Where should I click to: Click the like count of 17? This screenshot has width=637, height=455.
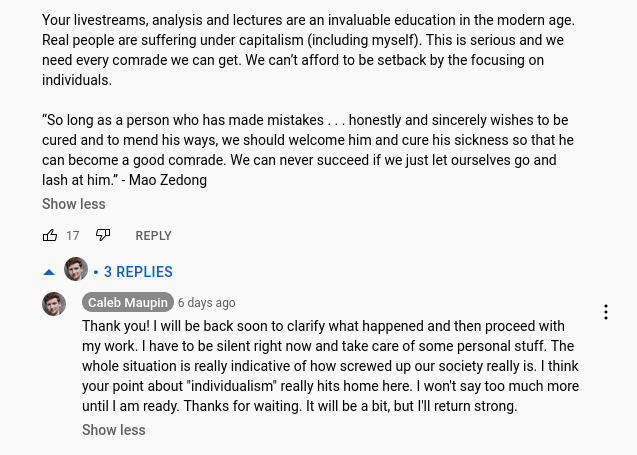click(x=73, y=236)
